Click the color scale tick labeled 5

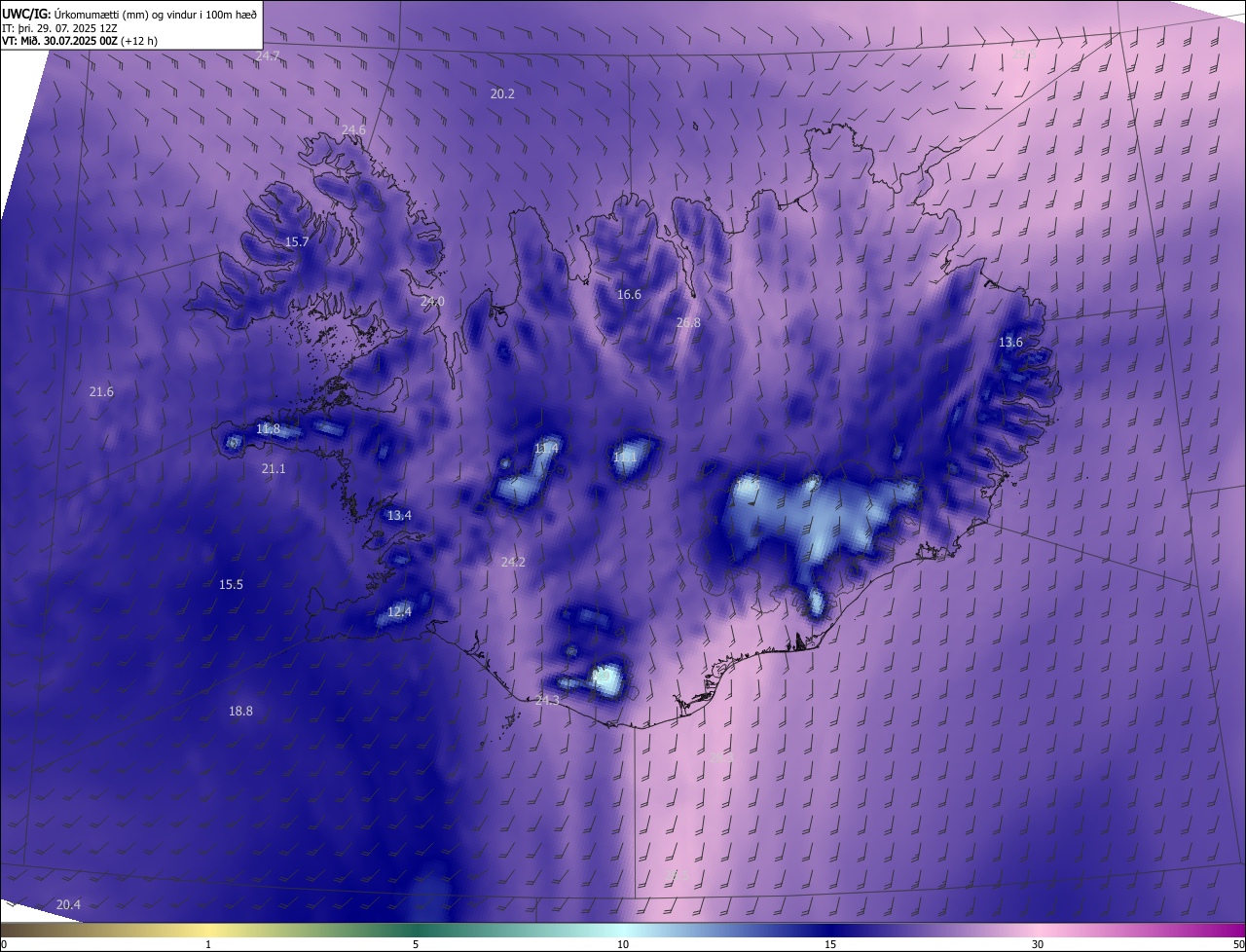[416, 944]
